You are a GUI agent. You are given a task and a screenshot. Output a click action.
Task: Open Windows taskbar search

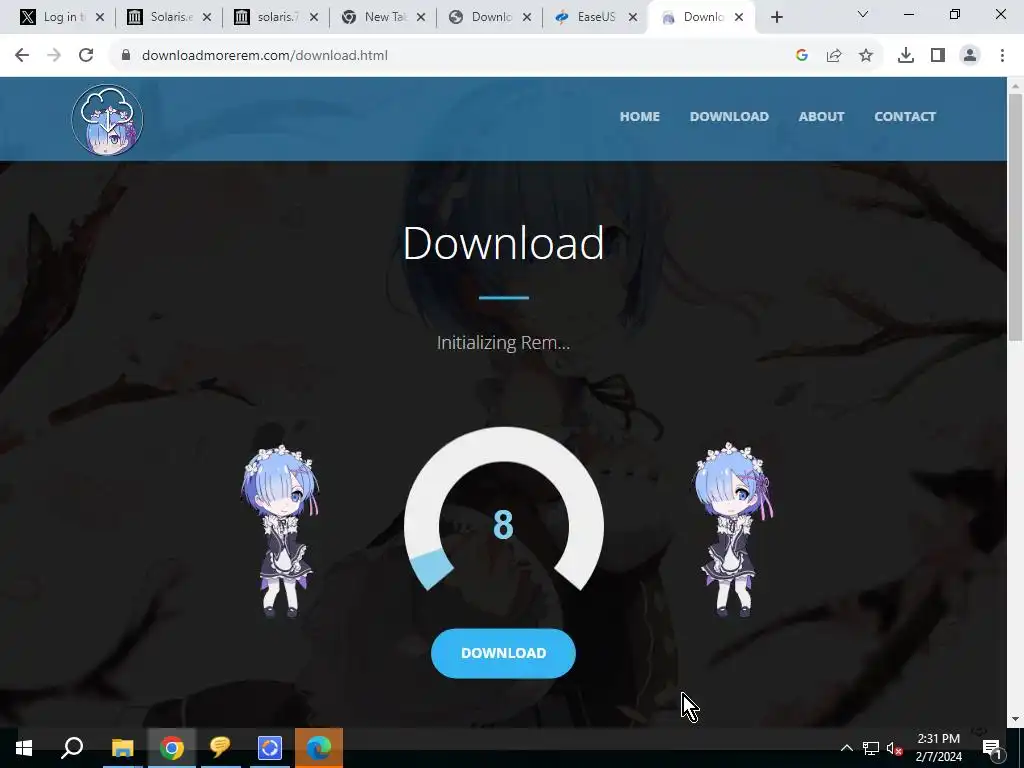coord(72,748)
